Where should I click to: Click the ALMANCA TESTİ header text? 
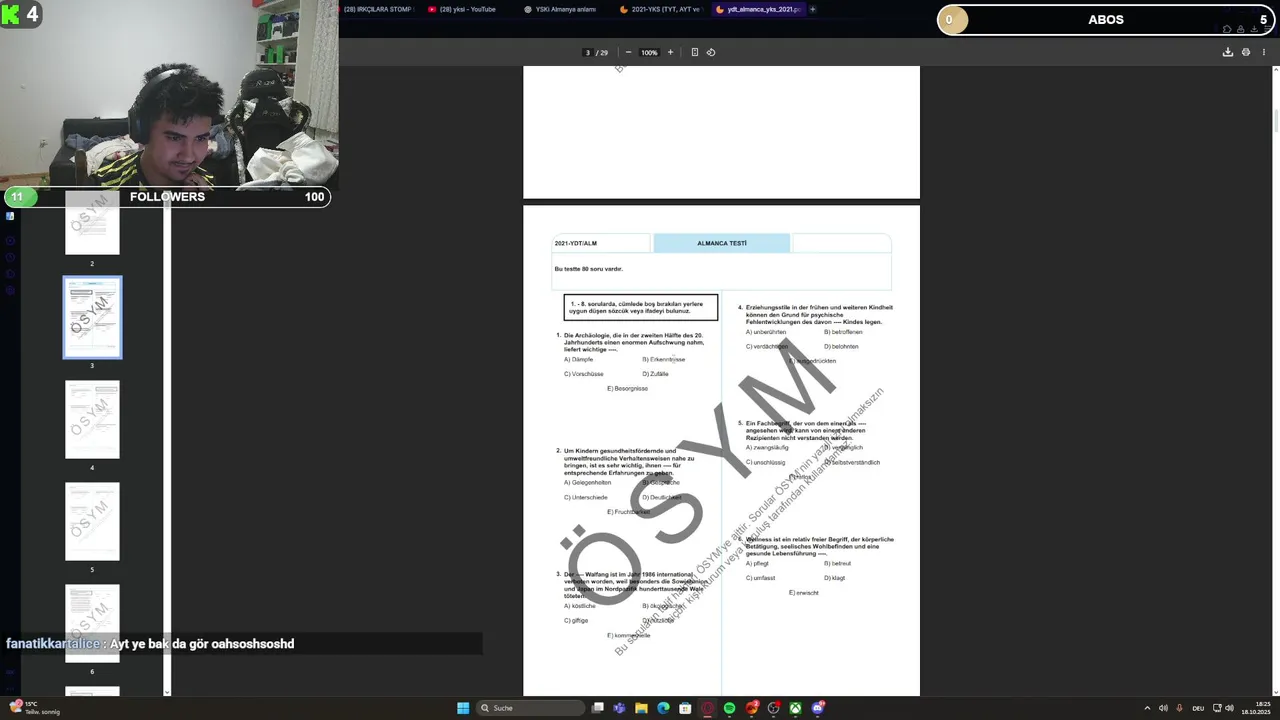722,243
